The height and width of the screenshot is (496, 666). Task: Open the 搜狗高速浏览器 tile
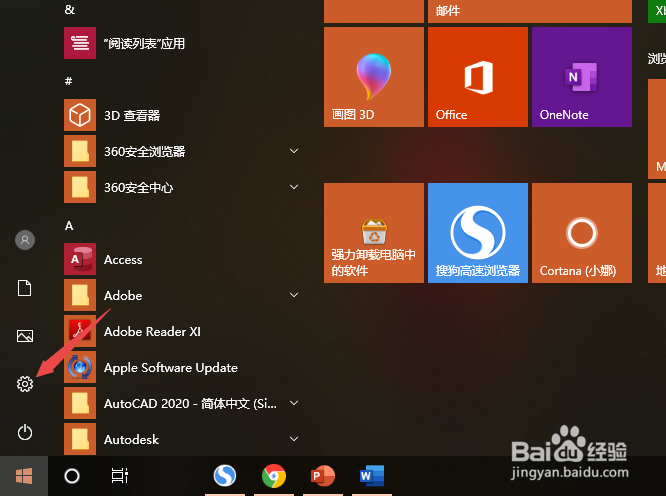(478, 233)
